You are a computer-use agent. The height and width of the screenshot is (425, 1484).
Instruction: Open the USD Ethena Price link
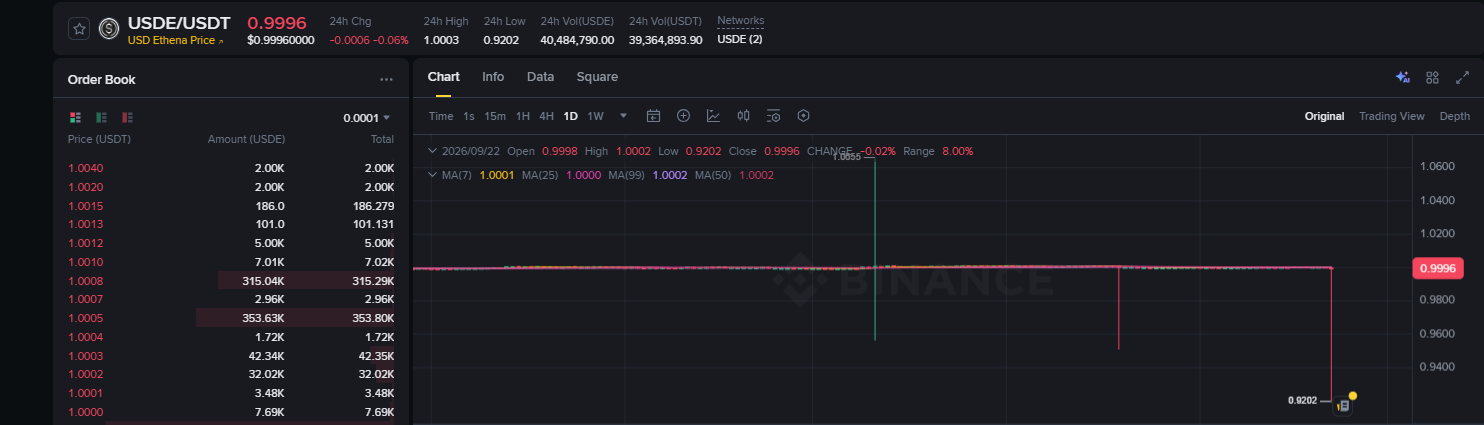click(x=176, y=41)
